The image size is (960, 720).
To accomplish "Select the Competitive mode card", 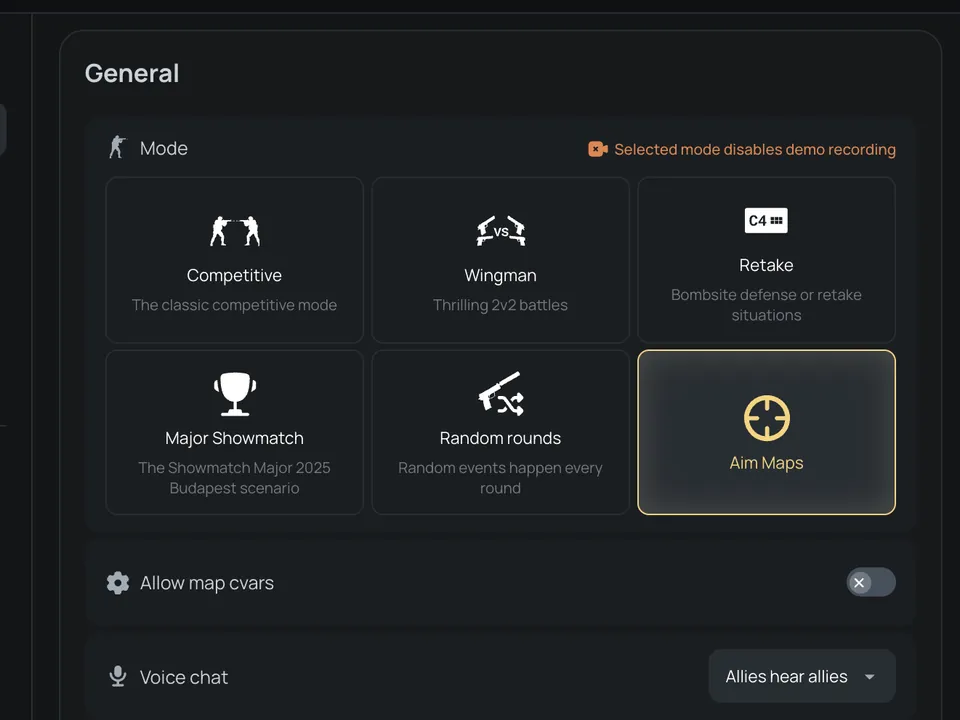I will click(x=234, y=260).
